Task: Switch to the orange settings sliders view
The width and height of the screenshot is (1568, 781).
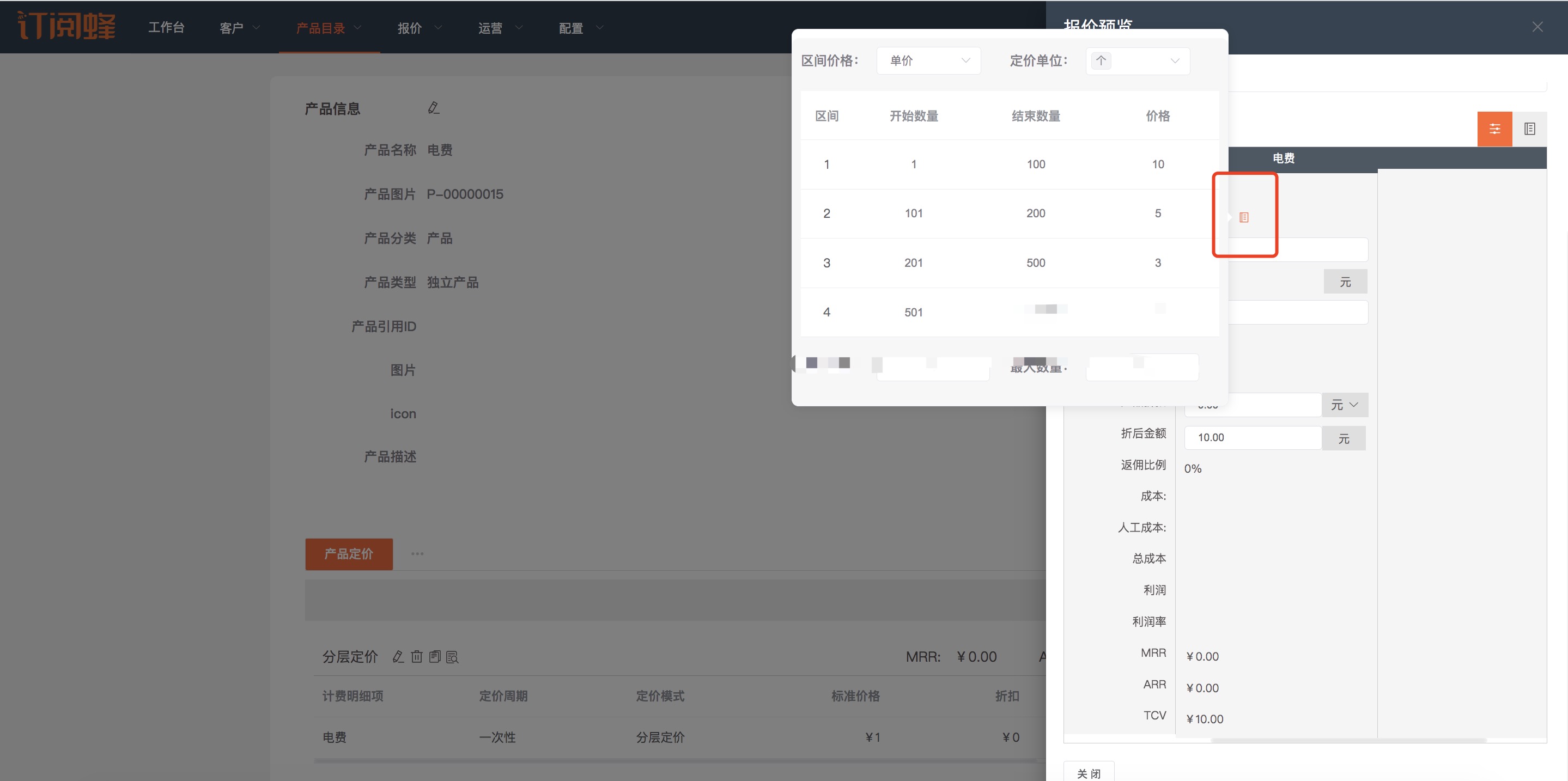Action: (1494, 129)
